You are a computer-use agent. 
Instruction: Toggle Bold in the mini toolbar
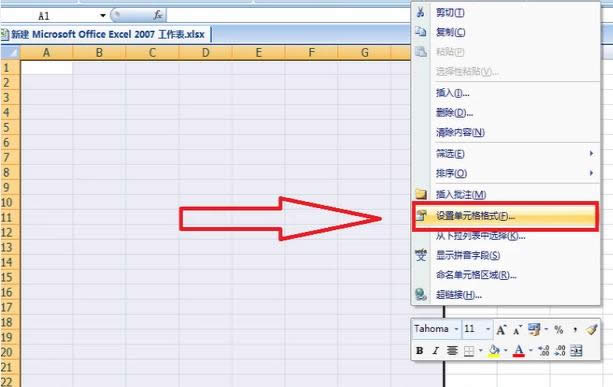click(x=419, y=351)
